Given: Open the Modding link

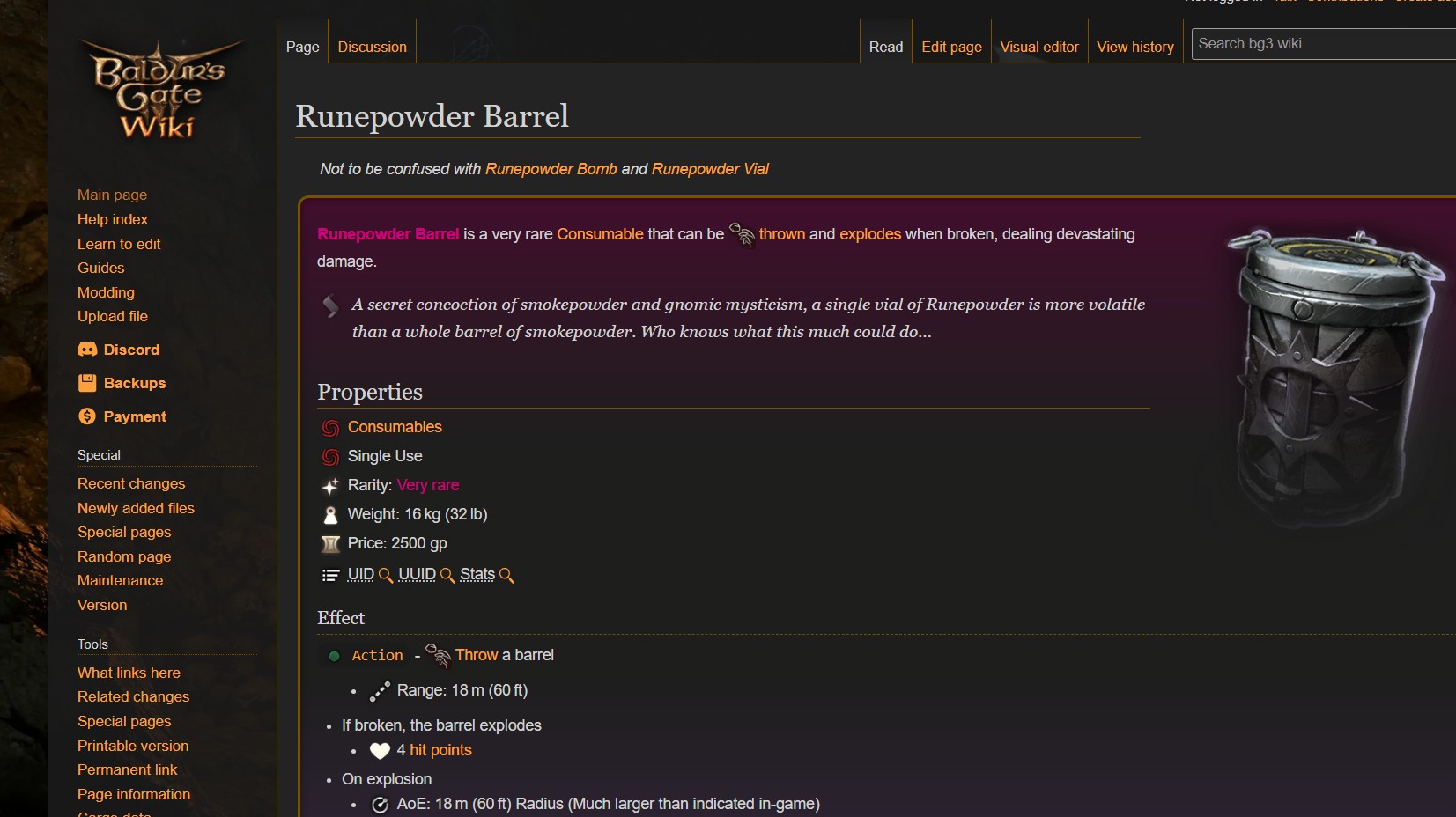Looking at the screenshot, I should click(x=106, y=292).
